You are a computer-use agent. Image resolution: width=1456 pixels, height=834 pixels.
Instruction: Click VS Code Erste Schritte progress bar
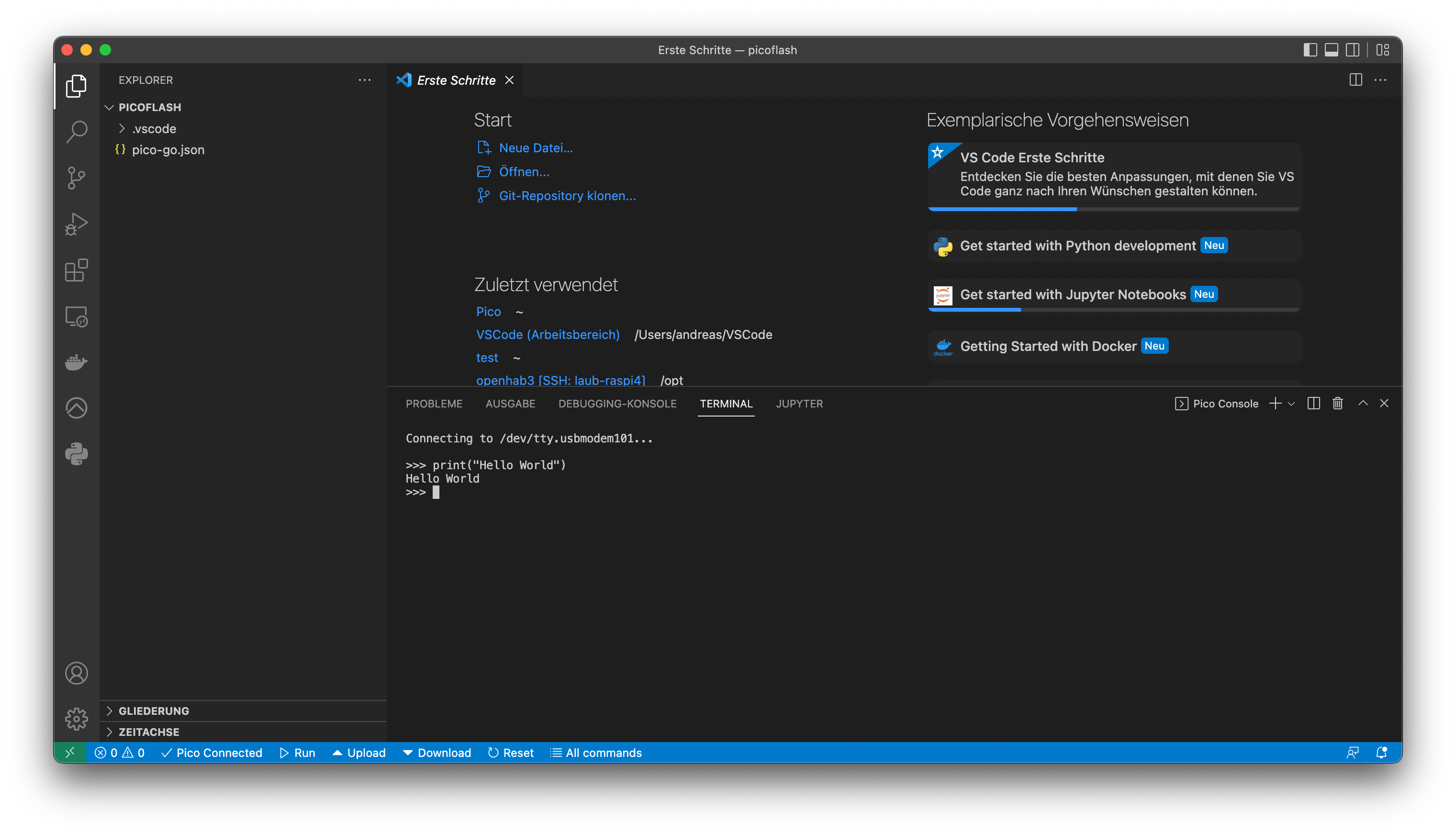pyautogui.click(x=1113, y=209)
